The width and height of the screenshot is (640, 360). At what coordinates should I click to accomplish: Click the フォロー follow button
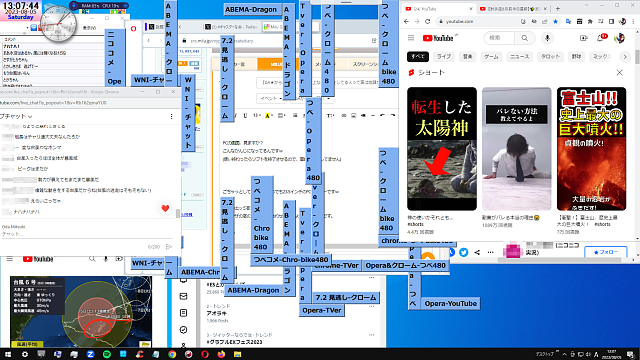tap(606, 252)
